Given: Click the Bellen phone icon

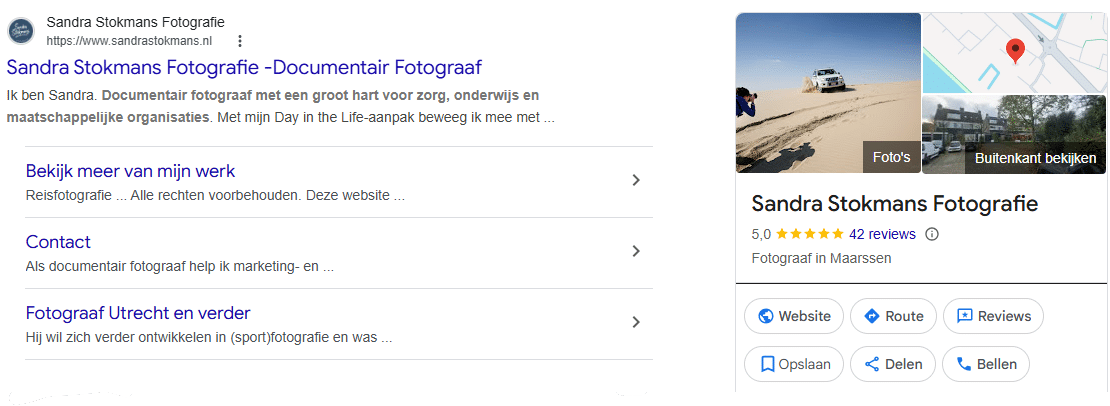Looking at the screenshot, I should (964, 364).
